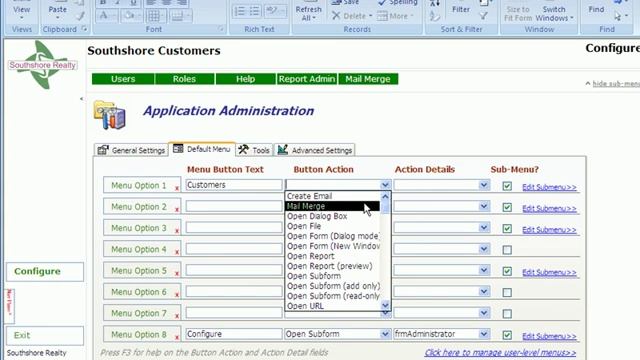This screenshot has width=640, height=360.
Task: Collapse Button Action dropdown for Menu Option 1
Action: pyautogui.click(x=385, y=185)
